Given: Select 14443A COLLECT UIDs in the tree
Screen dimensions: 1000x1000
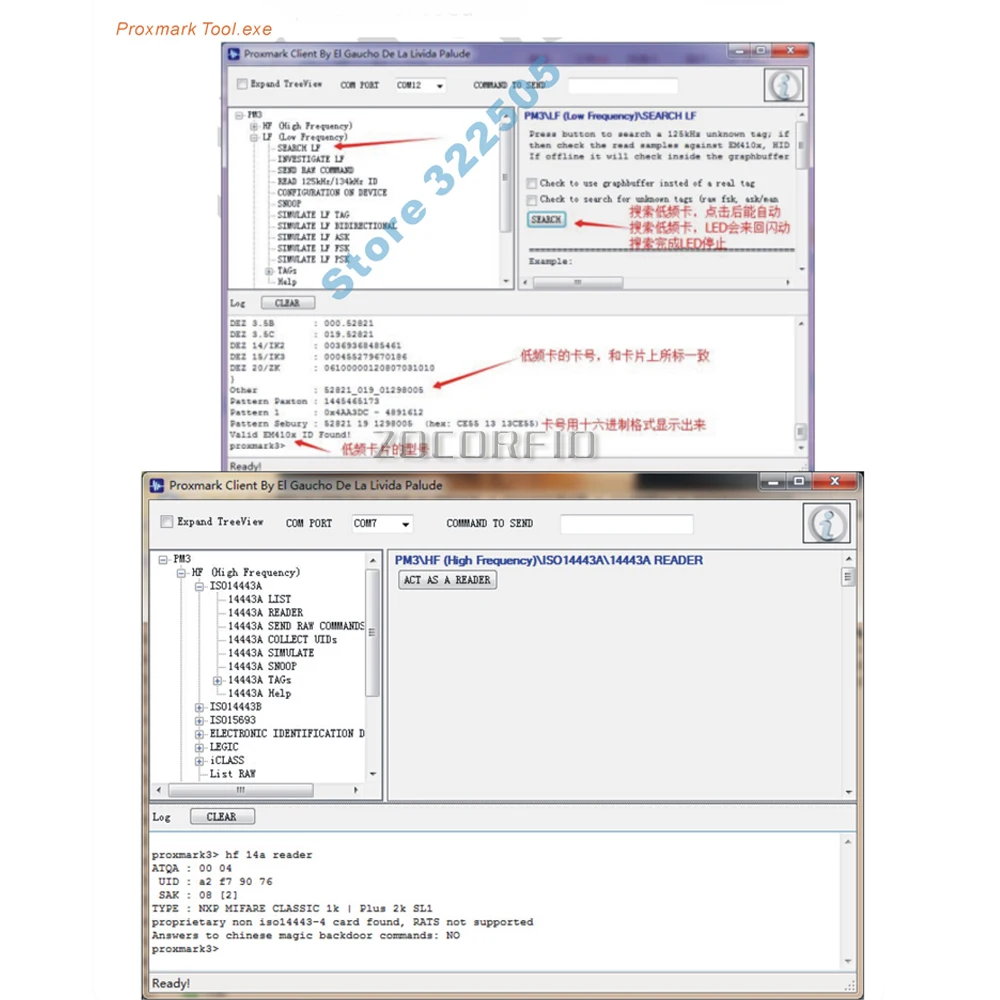Looking at the screenshot, I should [283, 640].
